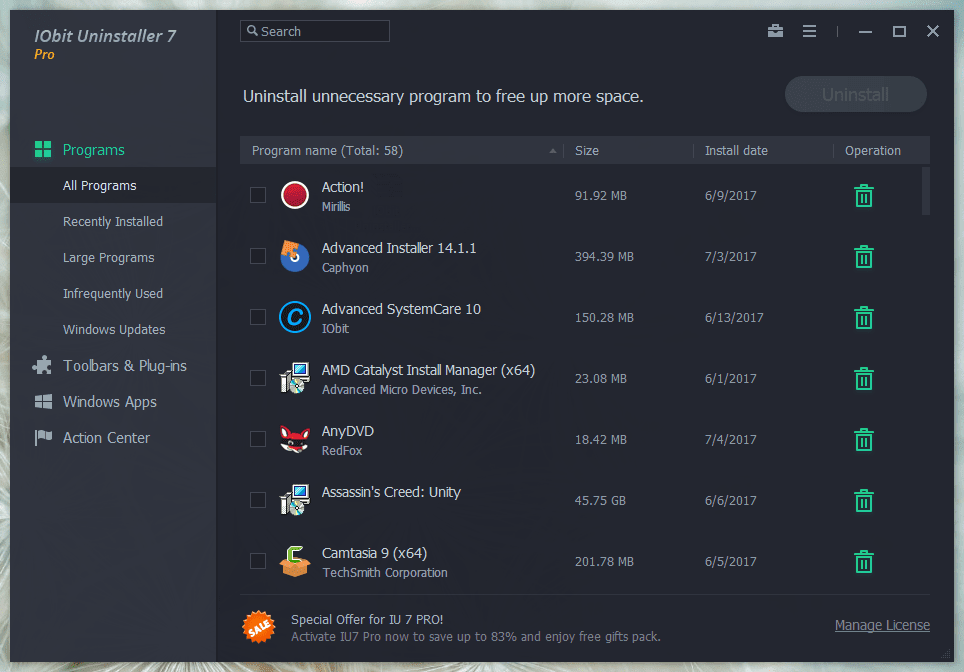This screenshot has height=672, width=964.
Task: Delete Advanced SystemCare 10 via trash icon
Action: (x=863, y=318)
